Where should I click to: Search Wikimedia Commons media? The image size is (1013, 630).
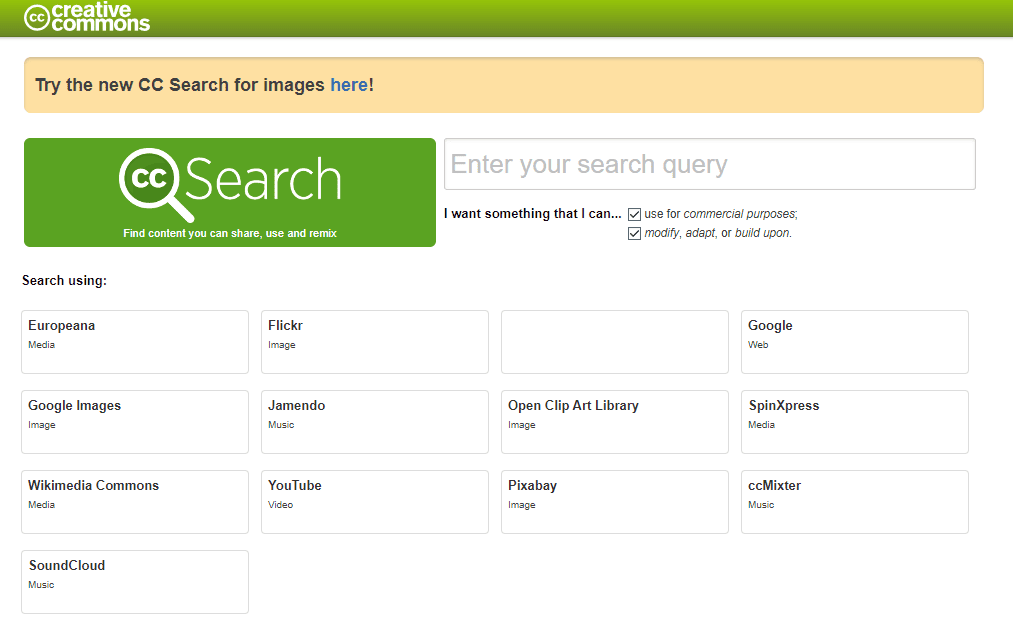[x=134, y=501]
